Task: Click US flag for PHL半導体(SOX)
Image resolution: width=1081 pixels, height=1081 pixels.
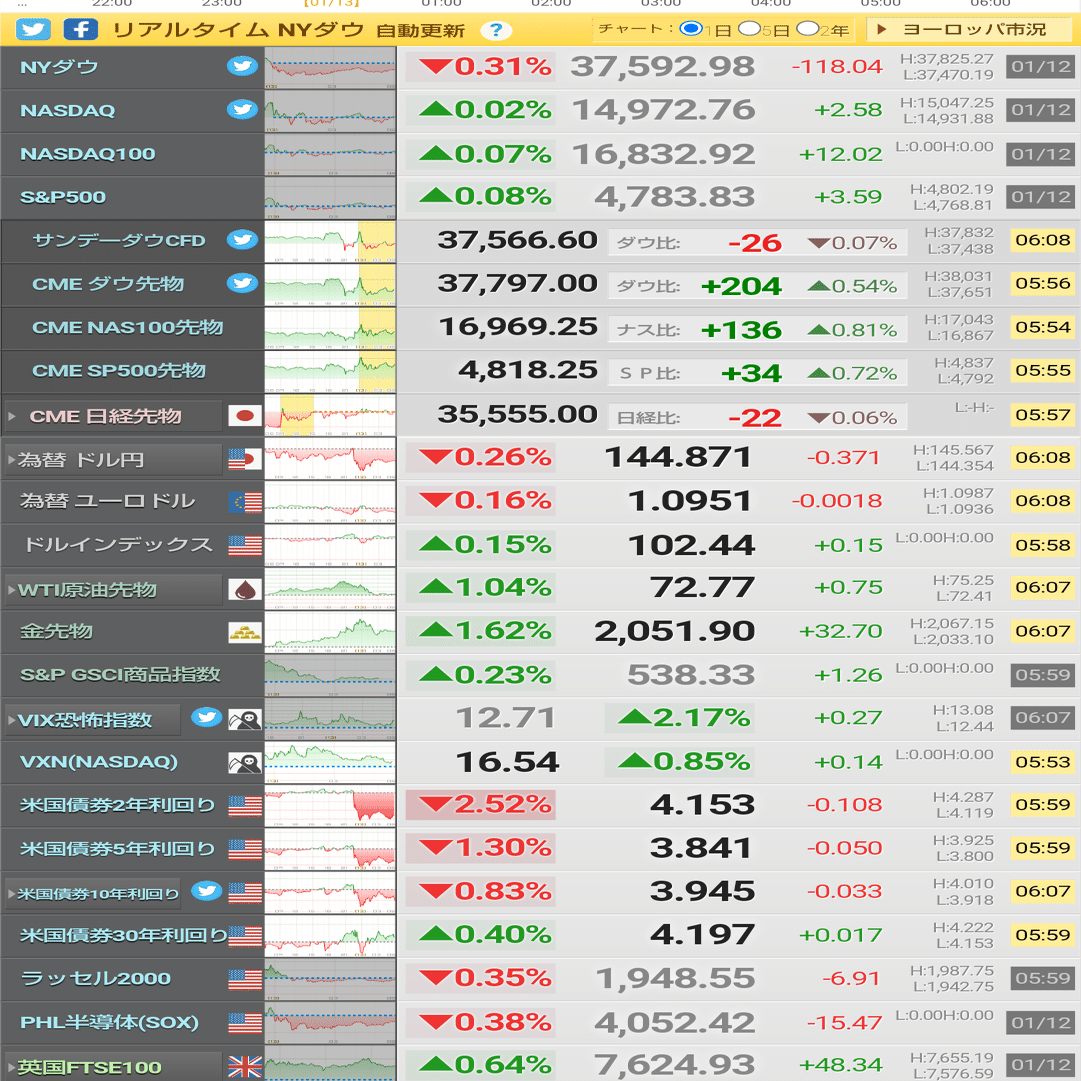Action: (x=245, y=1023)
